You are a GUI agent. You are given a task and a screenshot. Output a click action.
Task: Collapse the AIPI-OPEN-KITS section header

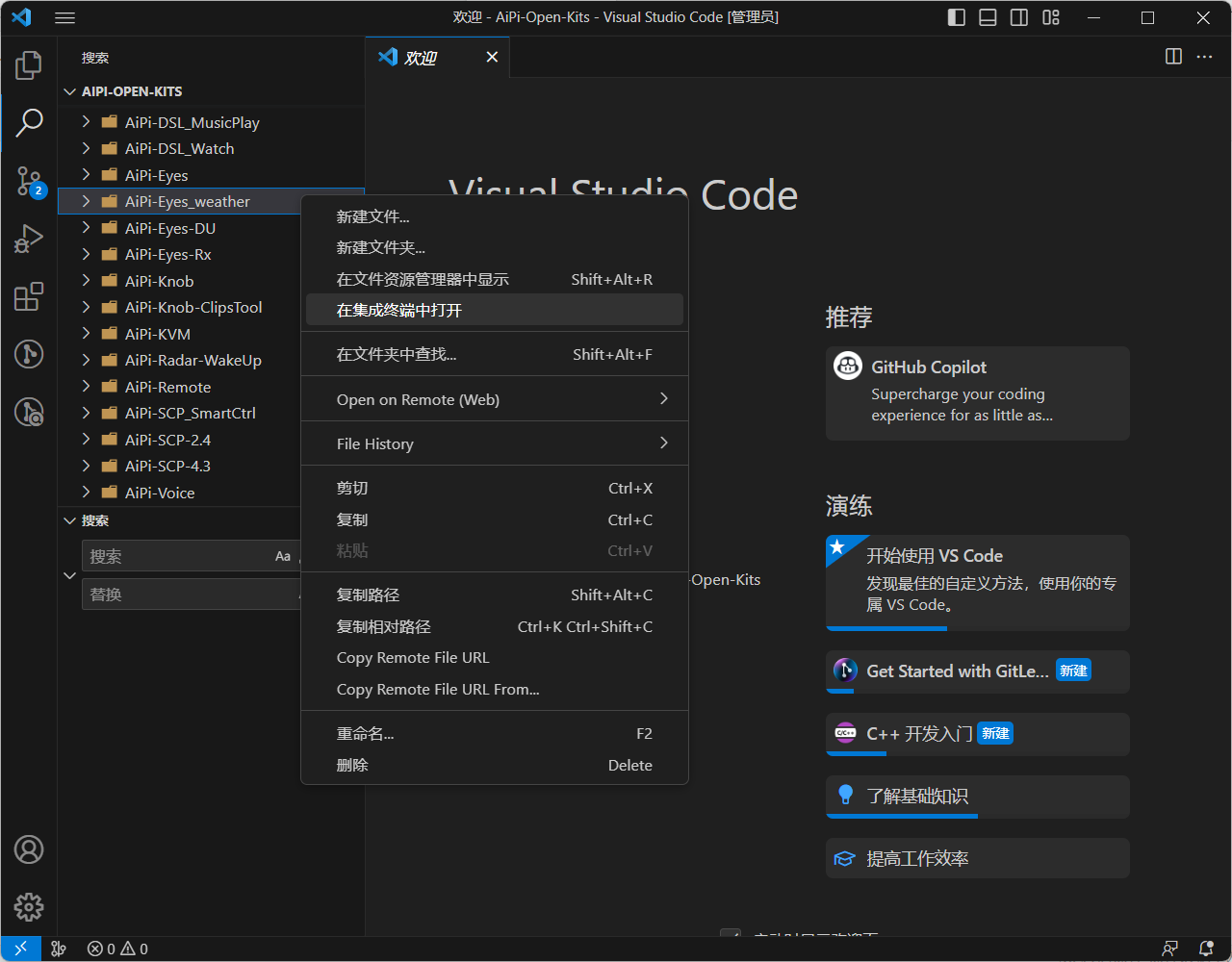click(212, 91)
